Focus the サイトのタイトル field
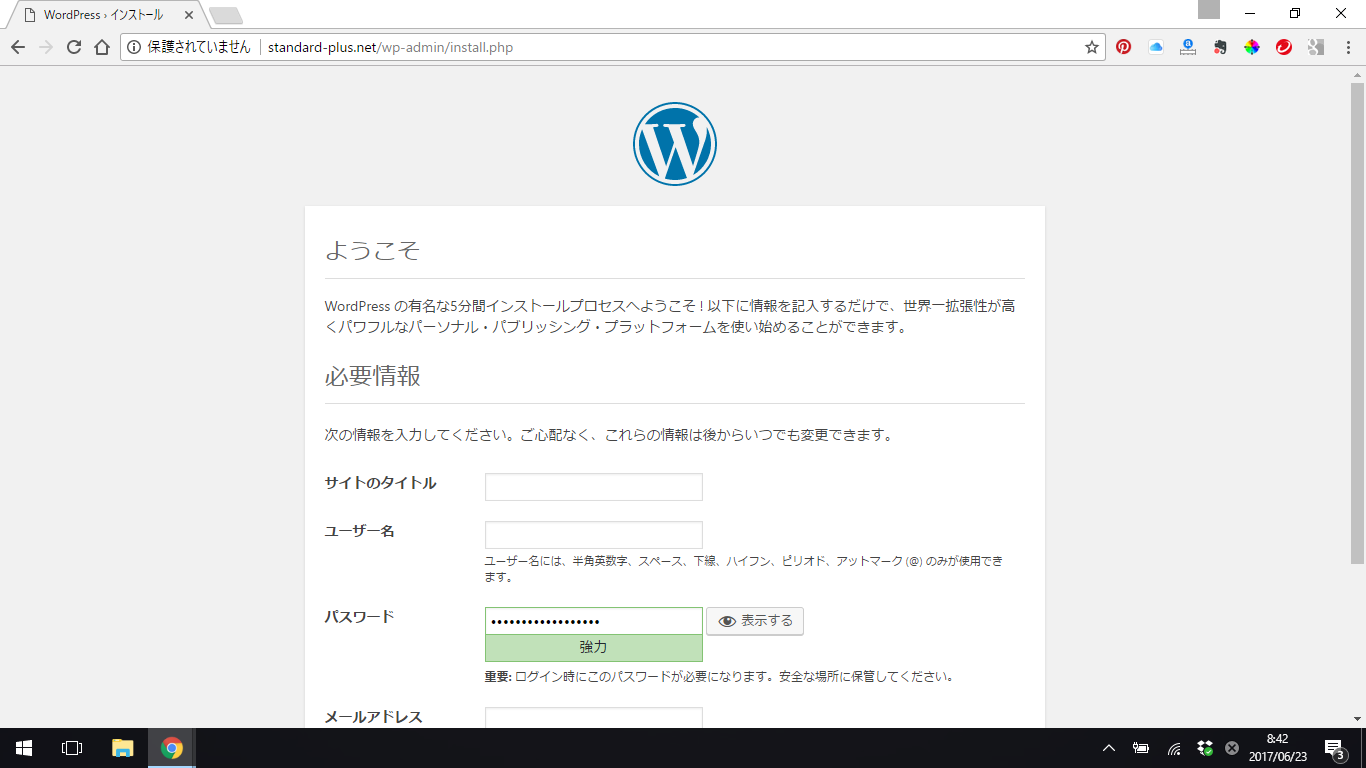Viewport: 1366px width, 768px height. click(x=594, y=487)
